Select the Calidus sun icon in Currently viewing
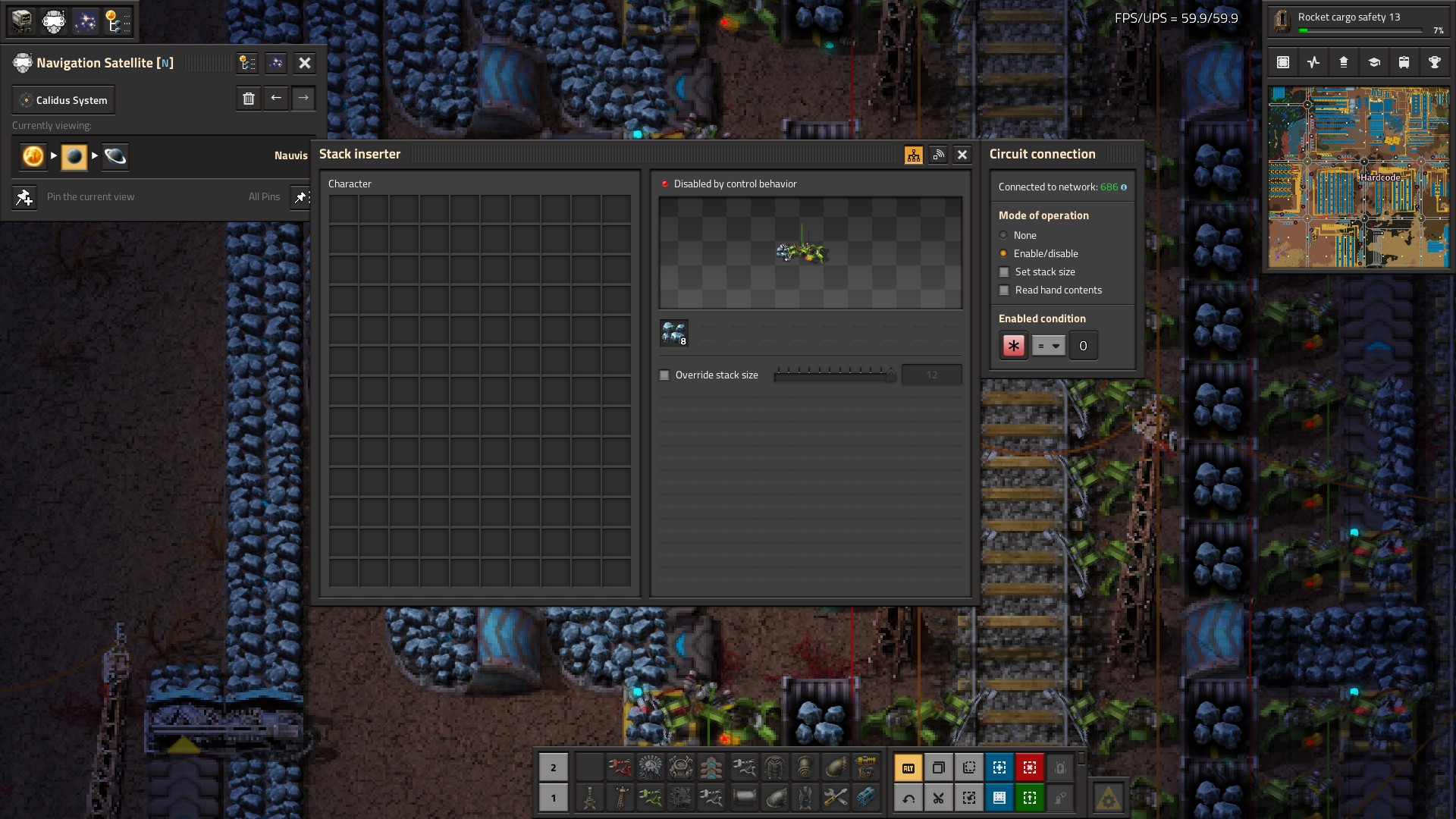The height and width of the screenshot is (819, 1456). (33, 156)
